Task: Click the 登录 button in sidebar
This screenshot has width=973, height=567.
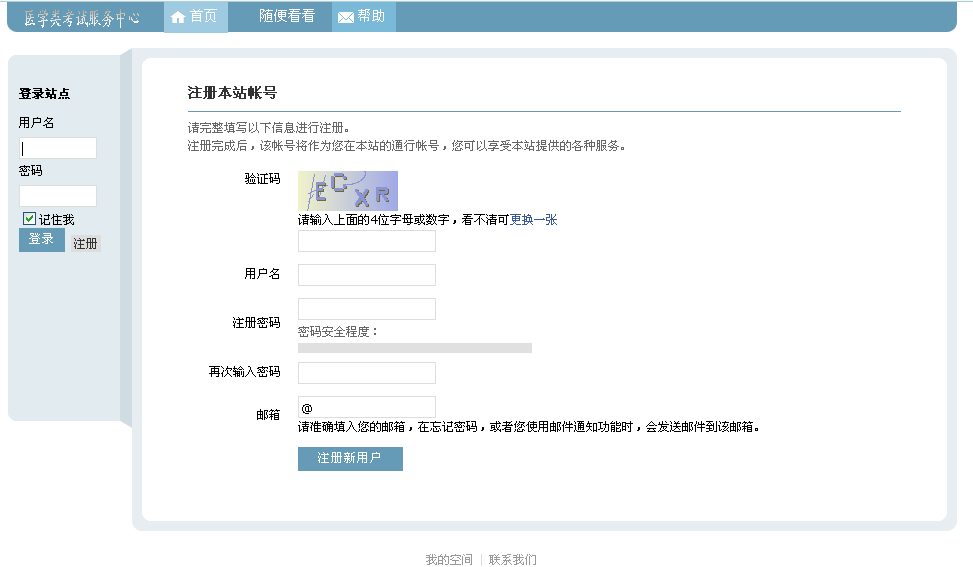Action: point(42,239)
